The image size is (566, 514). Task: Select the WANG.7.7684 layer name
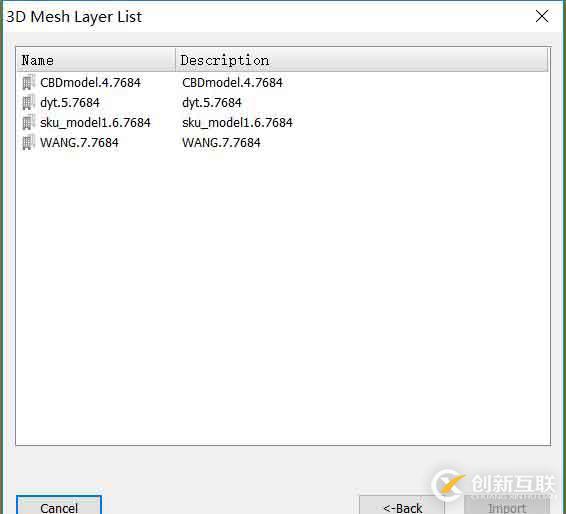79,143
